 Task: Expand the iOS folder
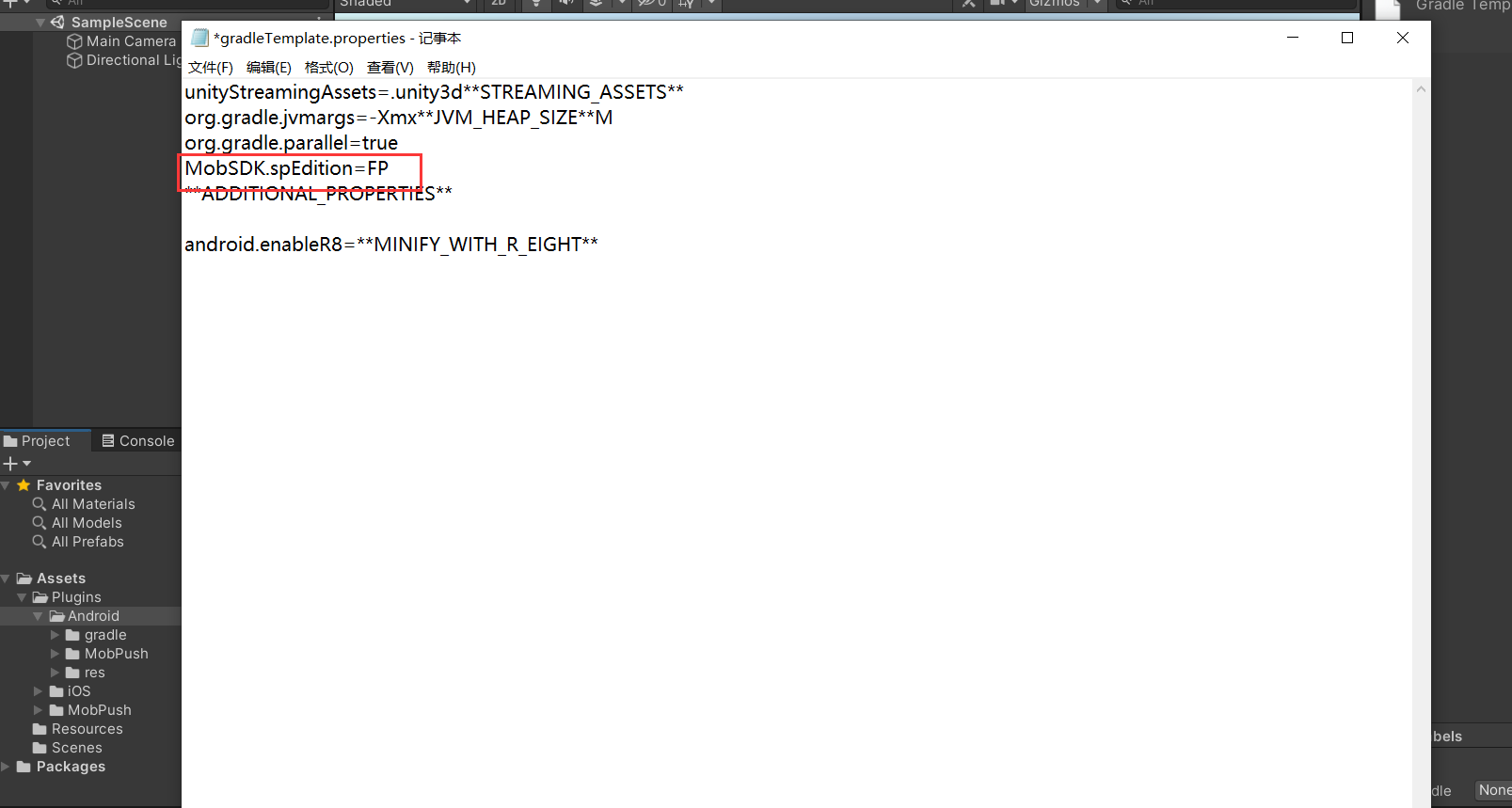(38, 691)
